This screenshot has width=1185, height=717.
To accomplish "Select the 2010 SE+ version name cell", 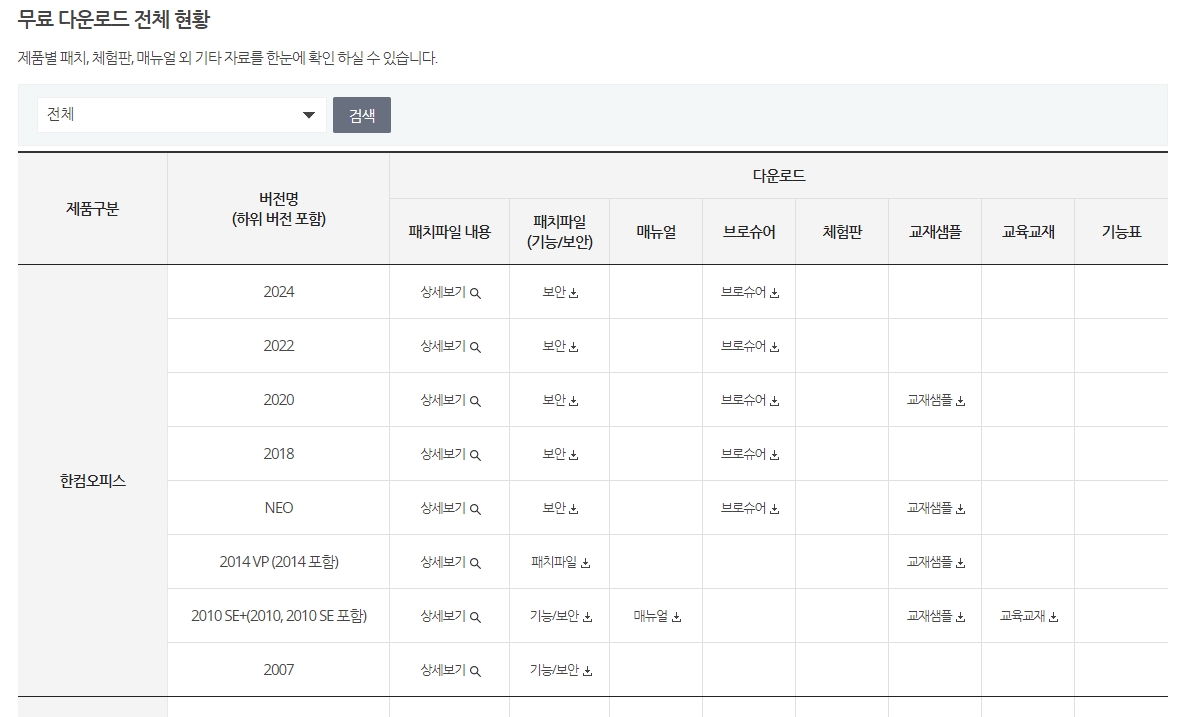I will point(279,616).
